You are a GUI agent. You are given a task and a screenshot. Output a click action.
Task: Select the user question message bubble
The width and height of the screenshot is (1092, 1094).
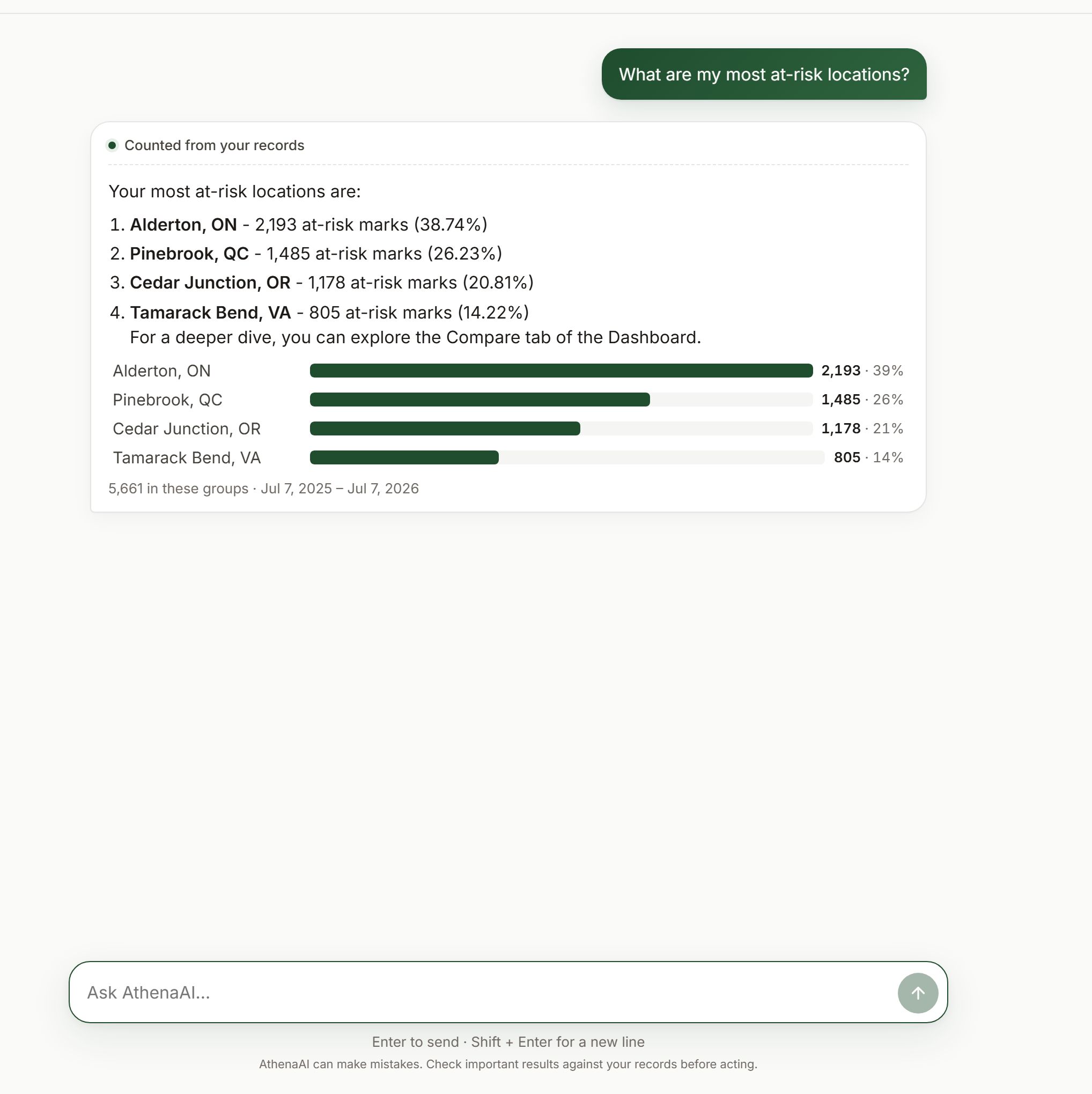click(x=764, y=74)
